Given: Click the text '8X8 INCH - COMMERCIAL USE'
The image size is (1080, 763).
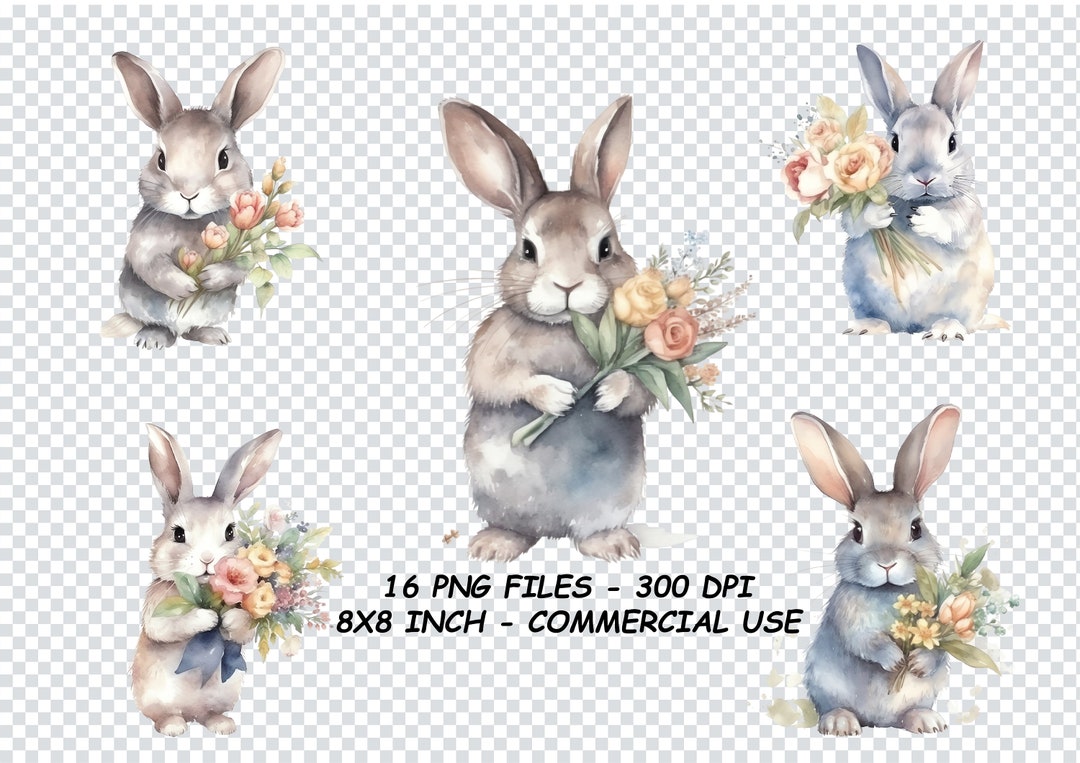Looking at the screenshot, I should point(569,622).
